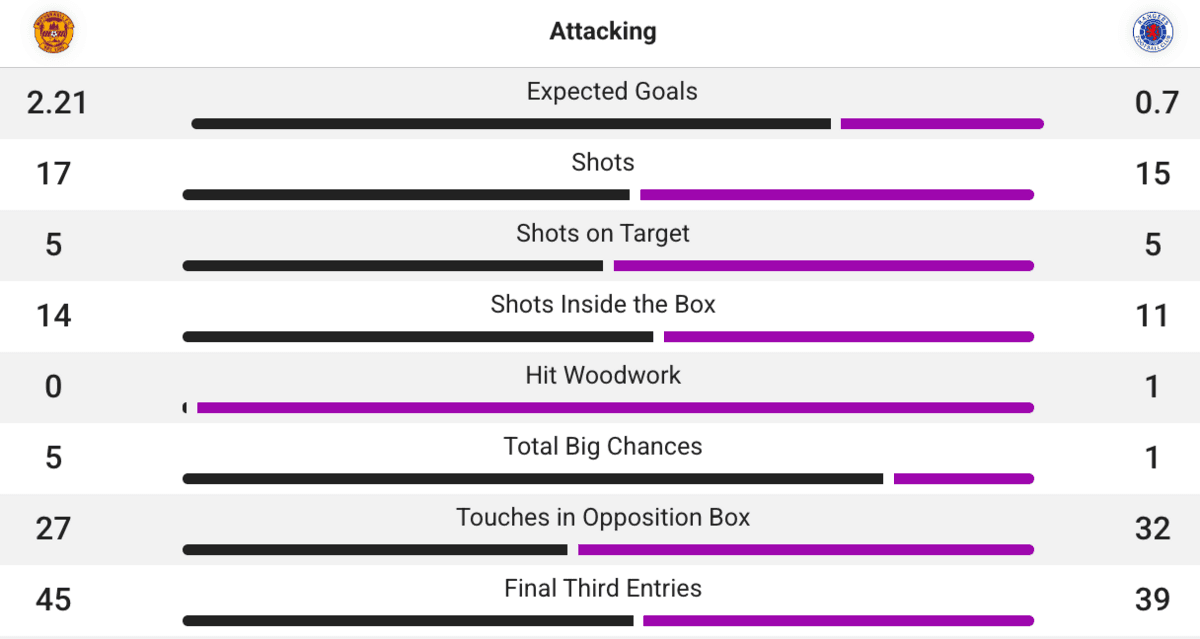This screenshot has width=1200, height=639.
Task: Click the purple segment of Hit Woodwork bar
Action: click(x=615, y=408)
